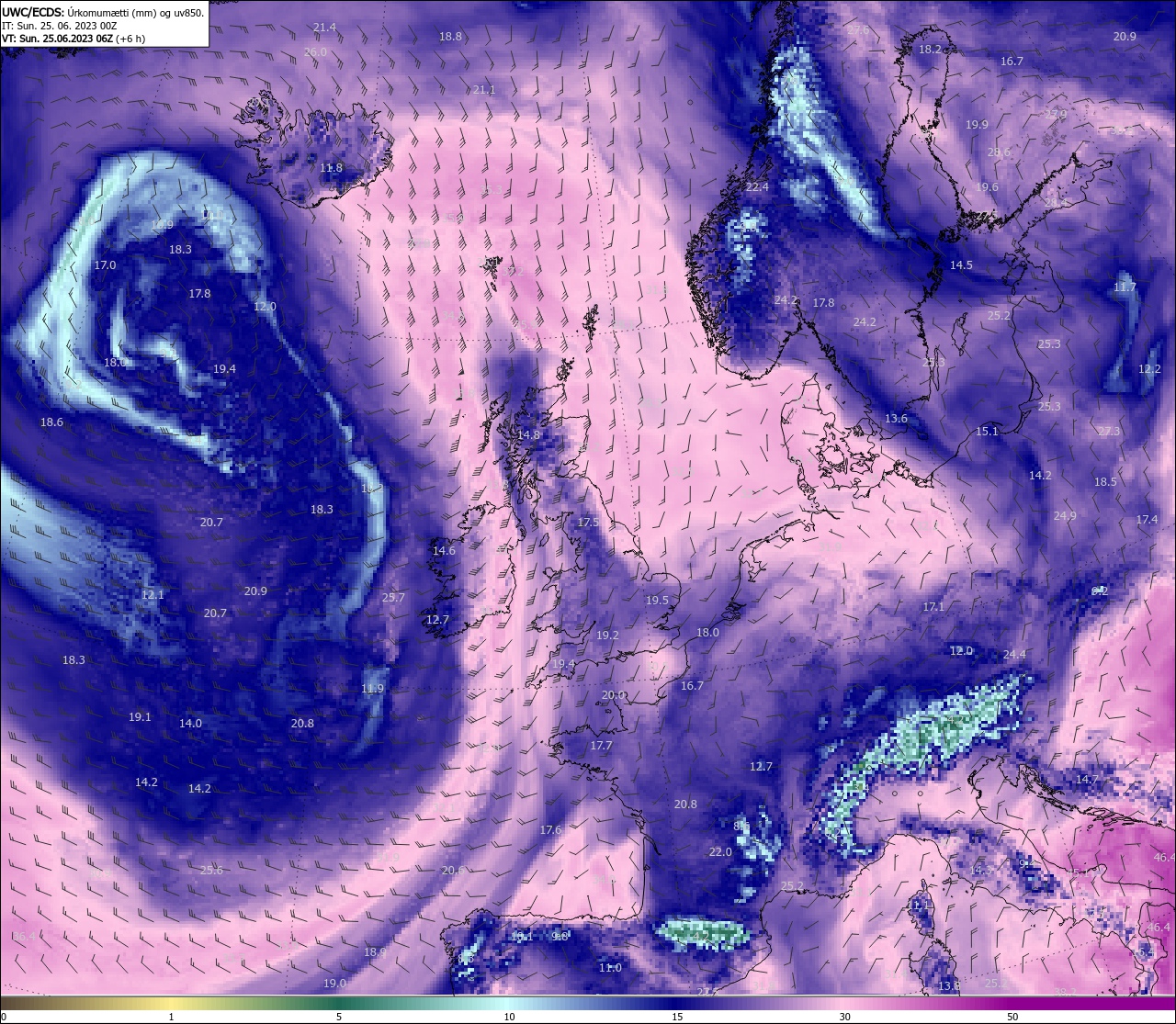Click the "VT: Sun. 25.06.2023 06Z (+6 h)" line

pos(73,39)
